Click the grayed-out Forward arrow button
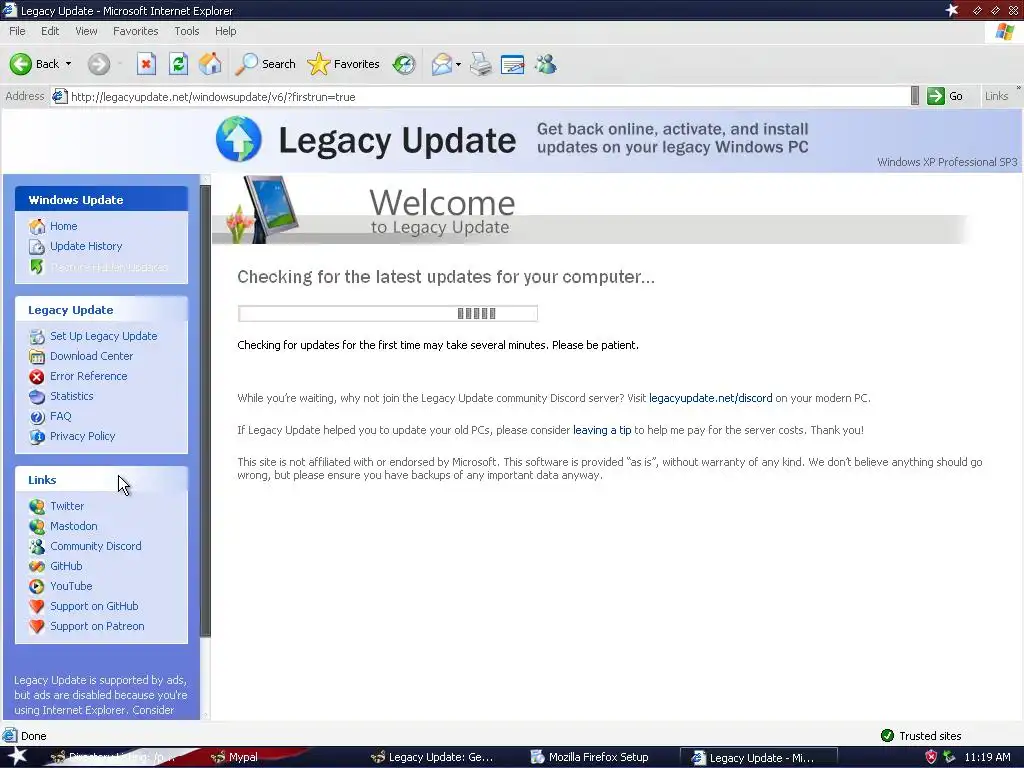1024x768 pixels. click(99, 64)
